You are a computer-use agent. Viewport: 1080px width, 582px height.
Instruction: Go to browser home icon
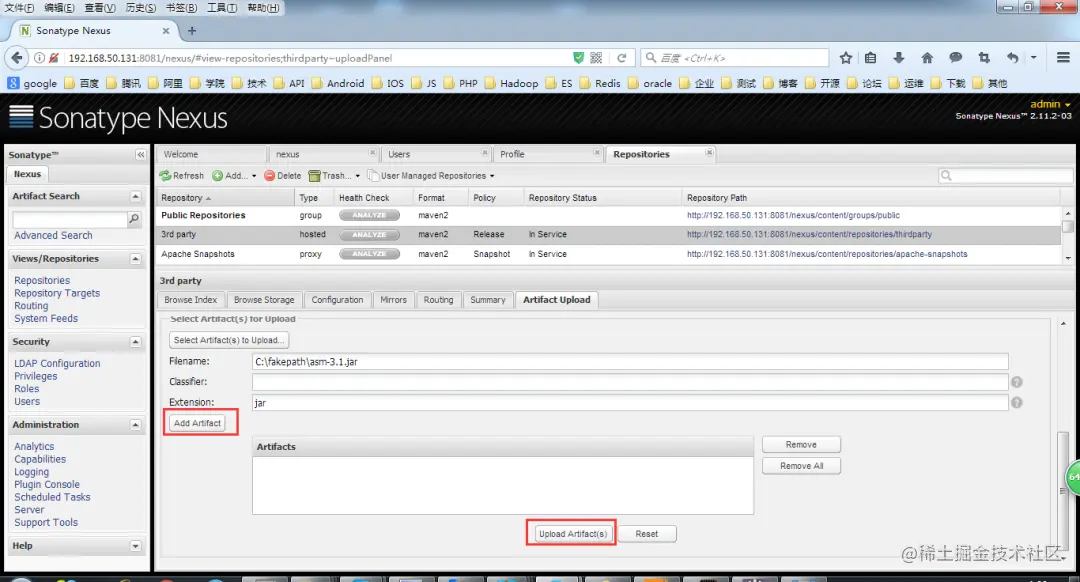927,58
